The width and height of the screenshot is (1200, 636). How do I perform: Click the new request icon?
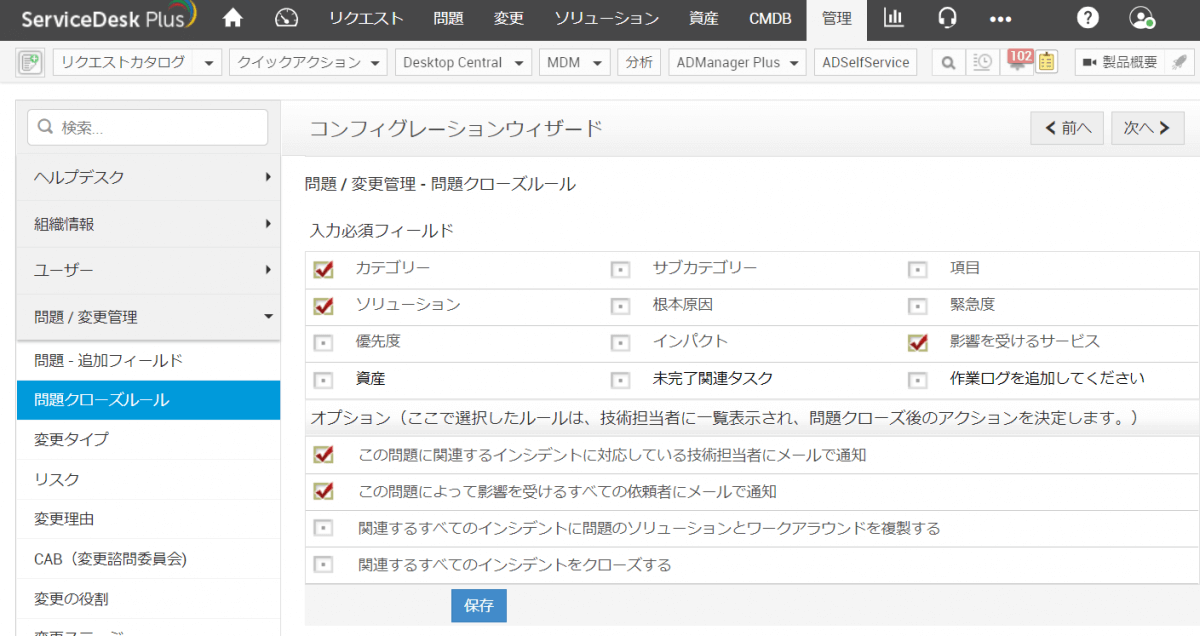(x=30, y=62)
